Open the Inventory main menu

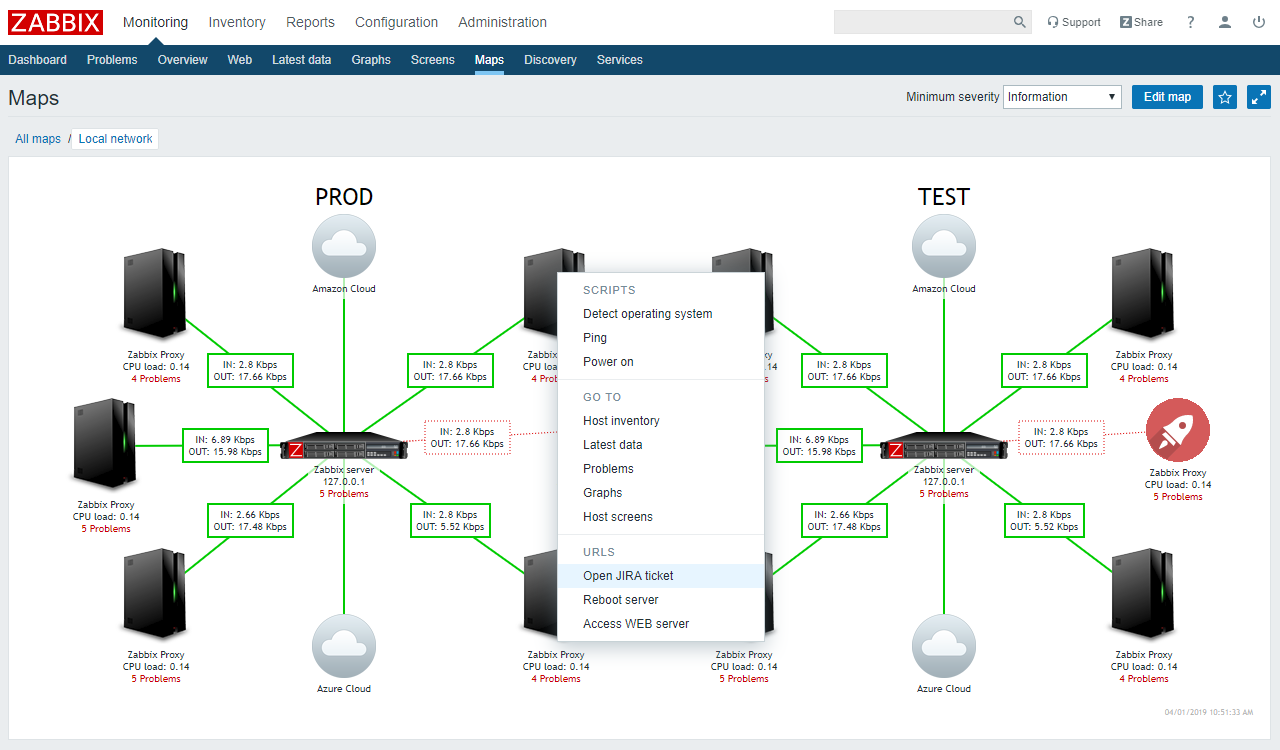237,22
